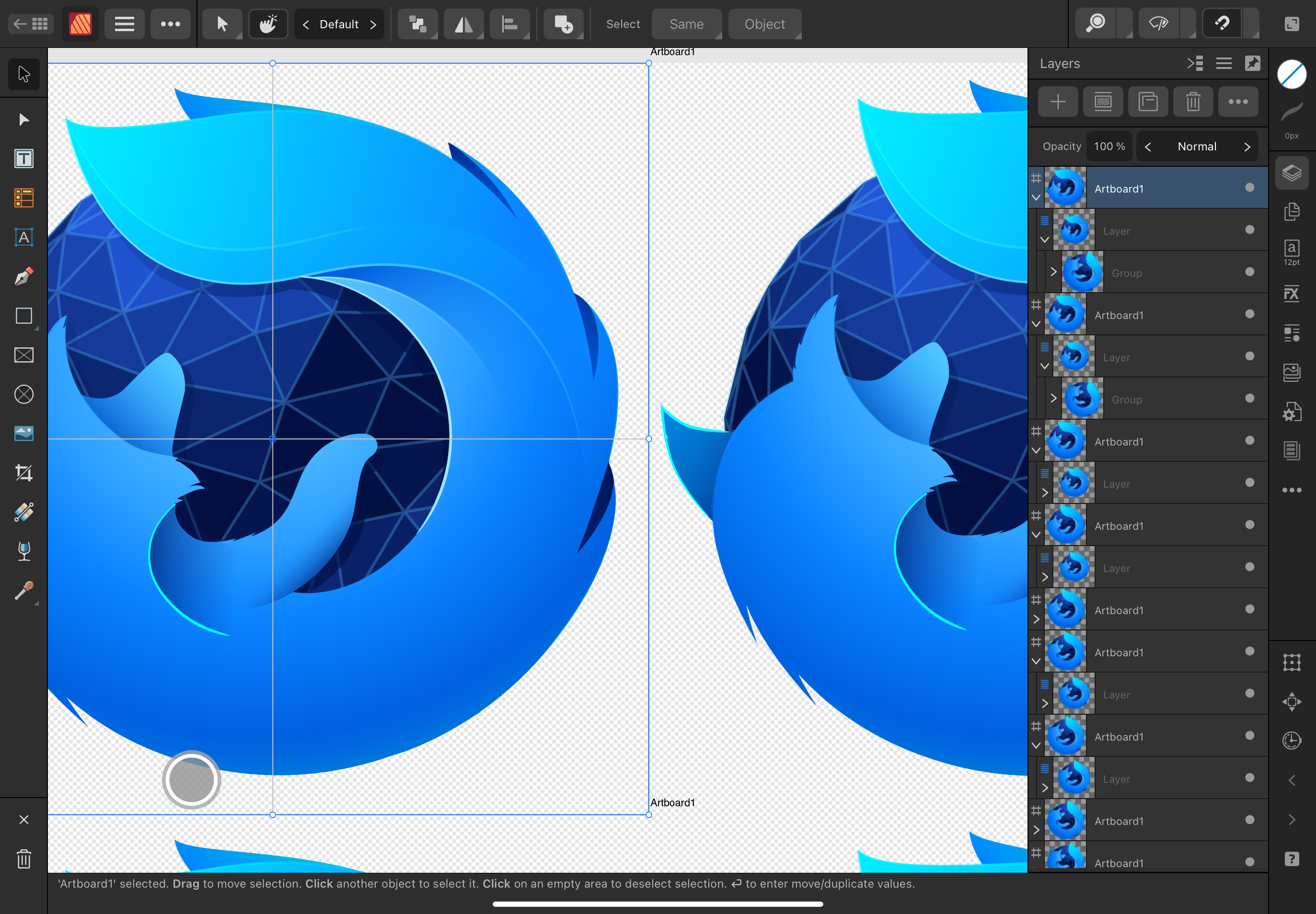Collapse the highlighted Artboard1 layer
This screenshot has width=1316, height=914.
click(x=1036, y=197)
